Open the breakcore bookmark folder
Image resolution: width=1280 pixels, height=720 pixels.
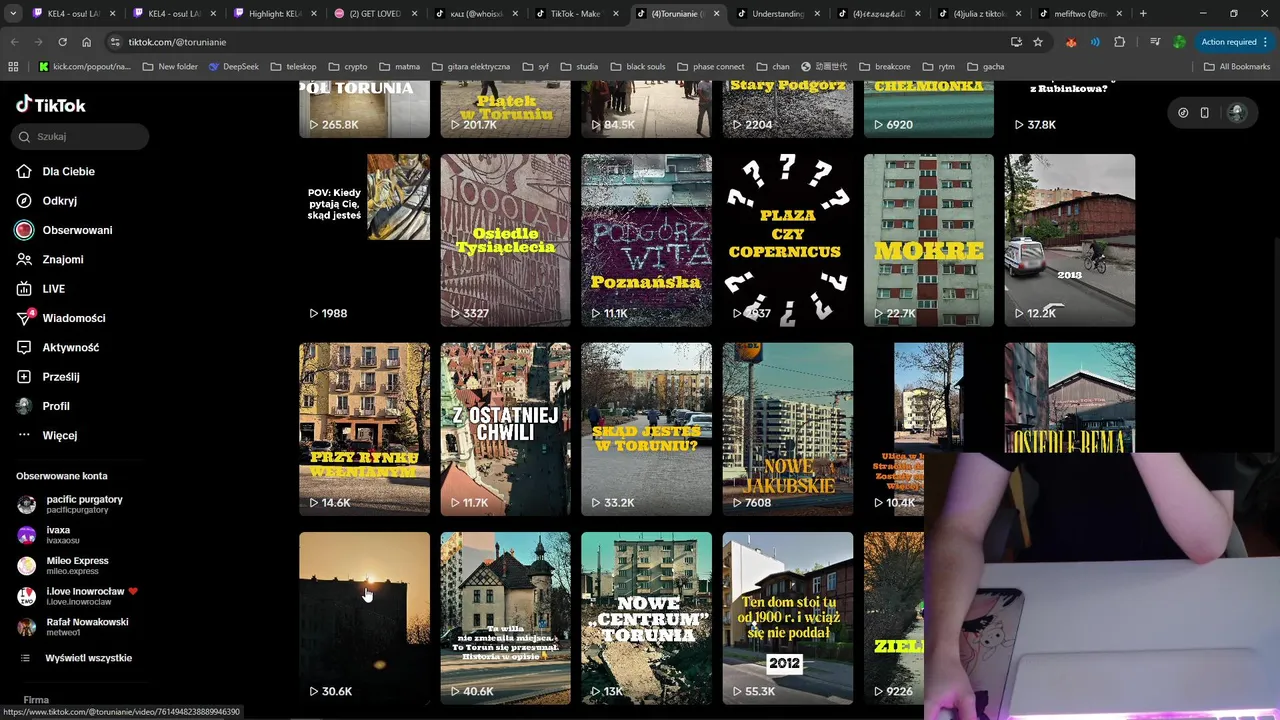[884, 66]
